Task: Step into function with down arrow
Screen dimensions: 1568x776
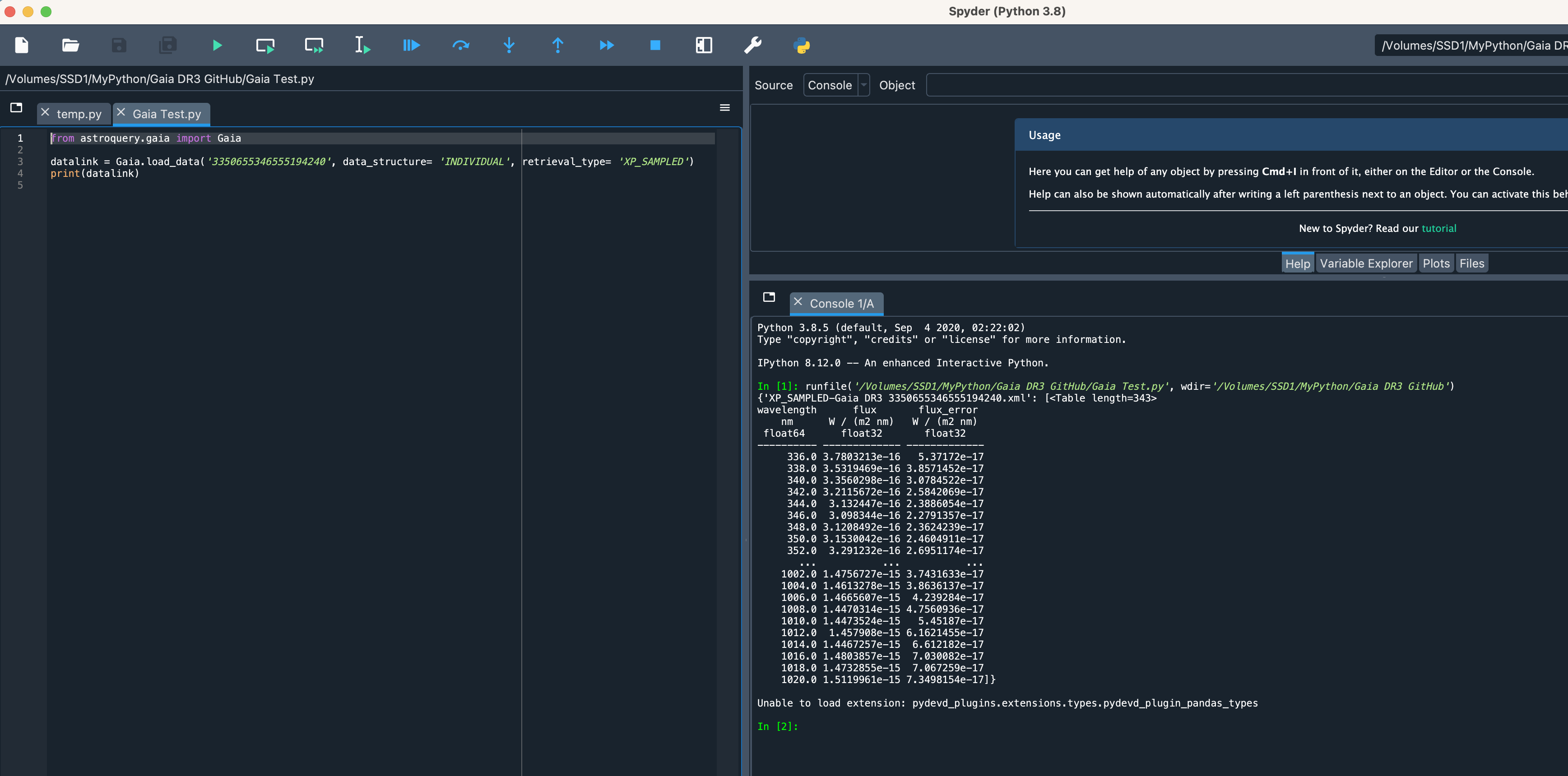Action: coord(510,45)
